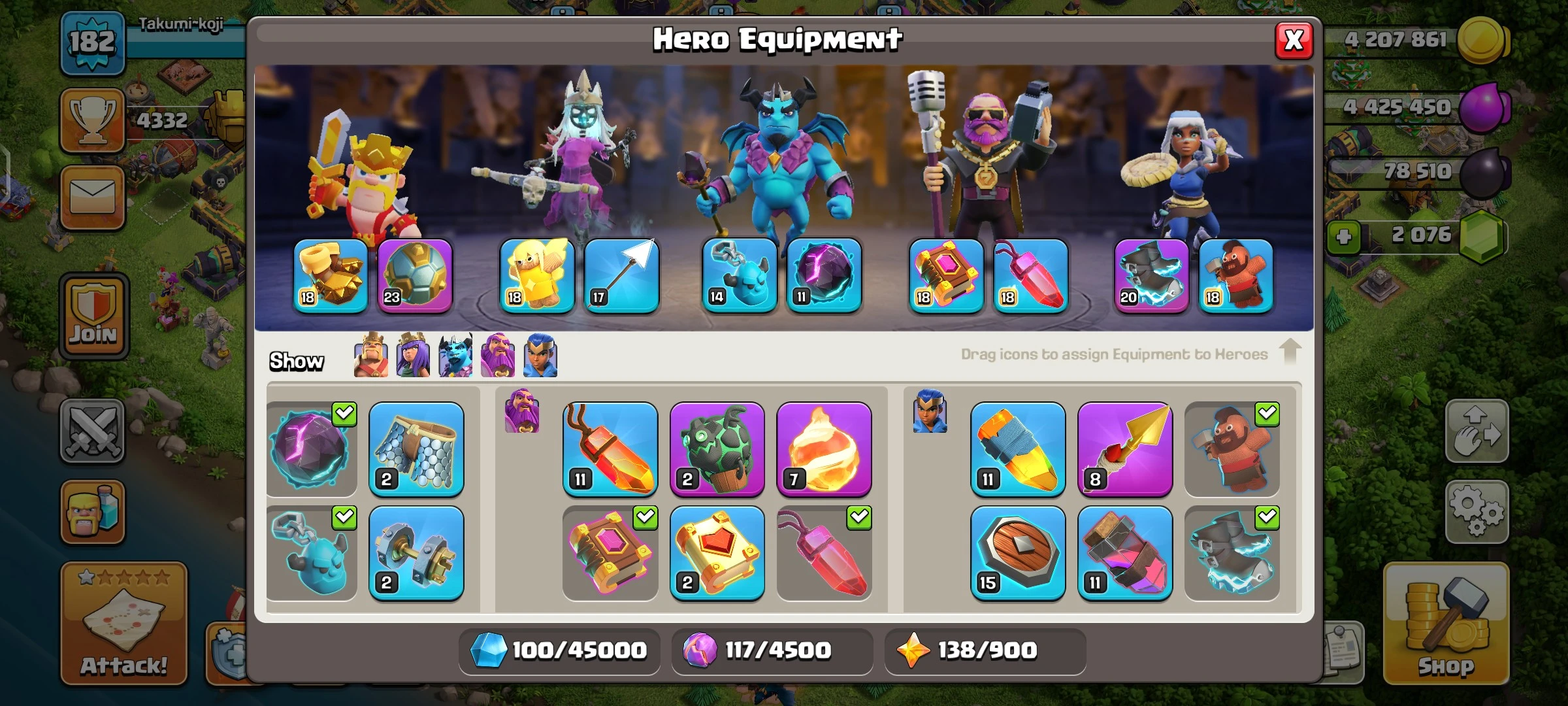1568x706 pixels.
Task: Tap the upward arrow next to drag hint
Action: [x=1290, y=351]
